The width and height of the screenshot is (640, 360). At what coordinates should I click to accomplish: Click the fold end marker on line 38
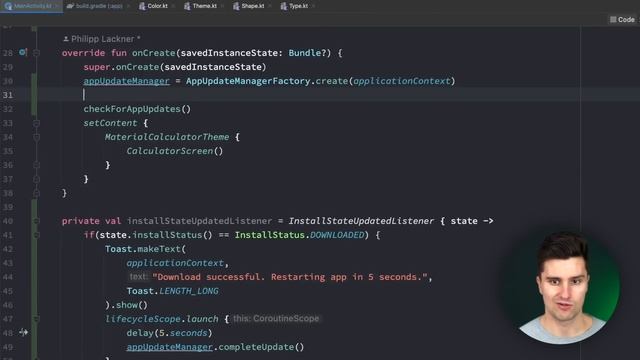(36, 193)
